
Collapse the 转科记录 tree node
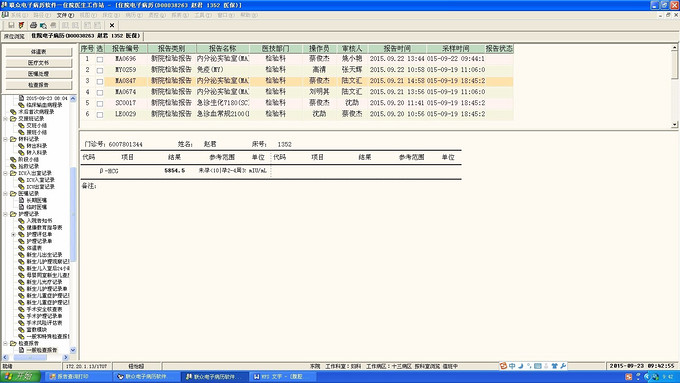6,139
